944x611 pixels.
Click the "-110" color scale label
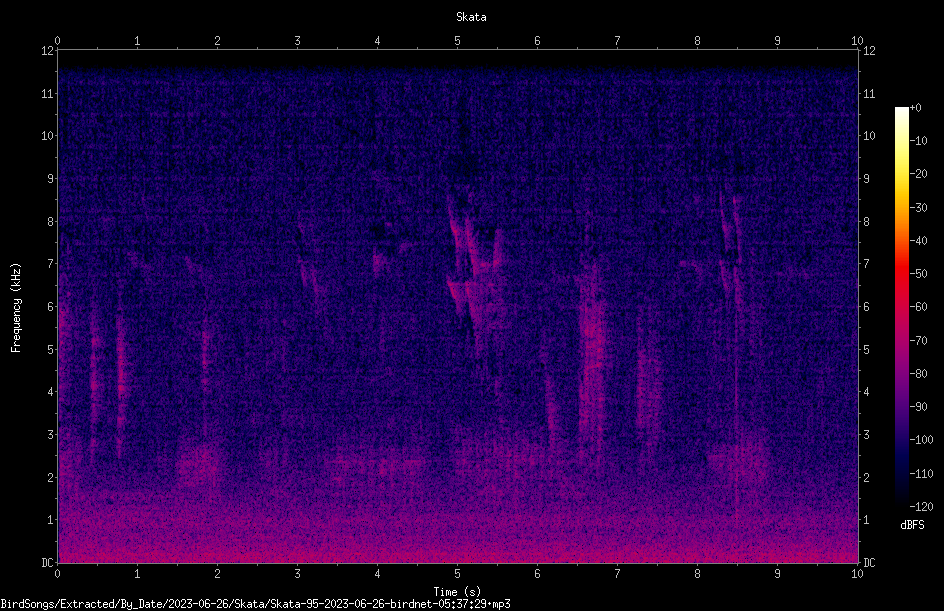click(922, 474)
